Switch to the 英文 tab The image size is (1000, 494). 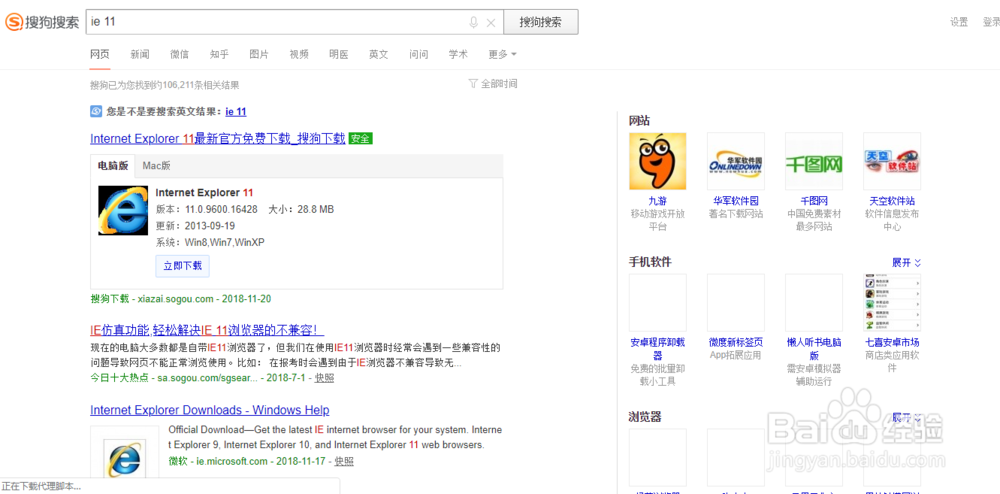point(379,54)
